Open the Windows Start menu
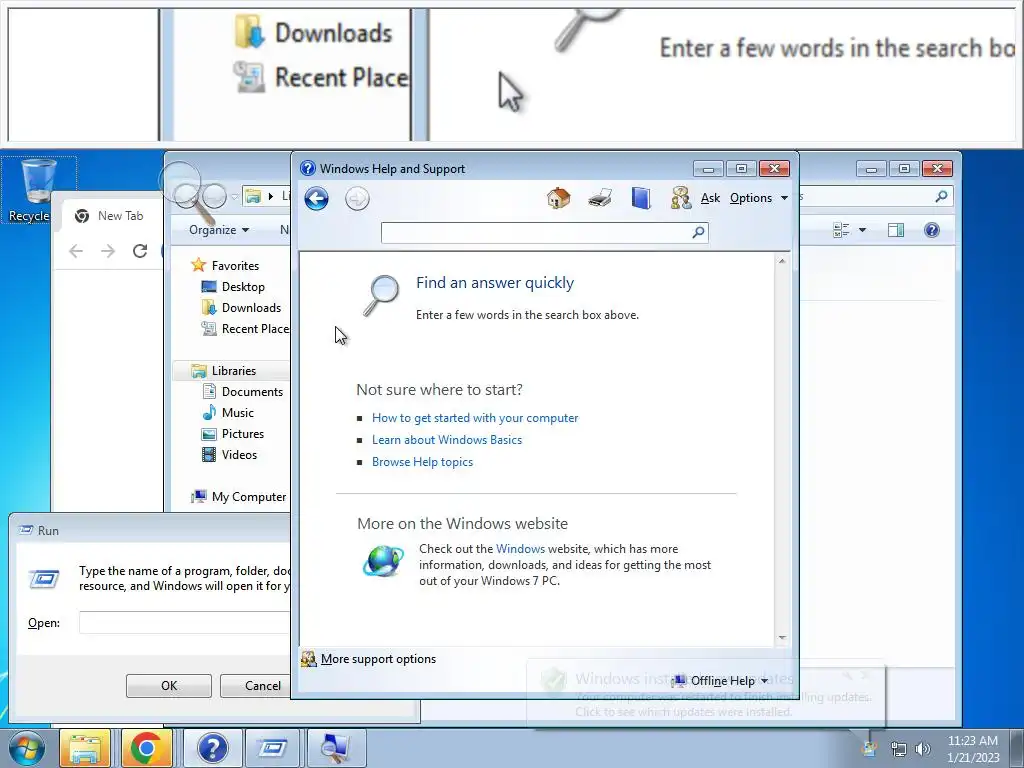 point(26,748)
